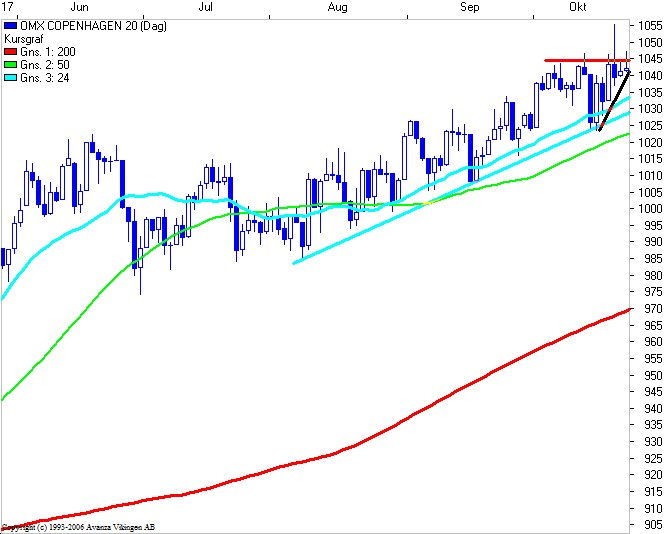
Task: Click the green Gns. 2 legend swatch
Action: (x=11, y=64)
